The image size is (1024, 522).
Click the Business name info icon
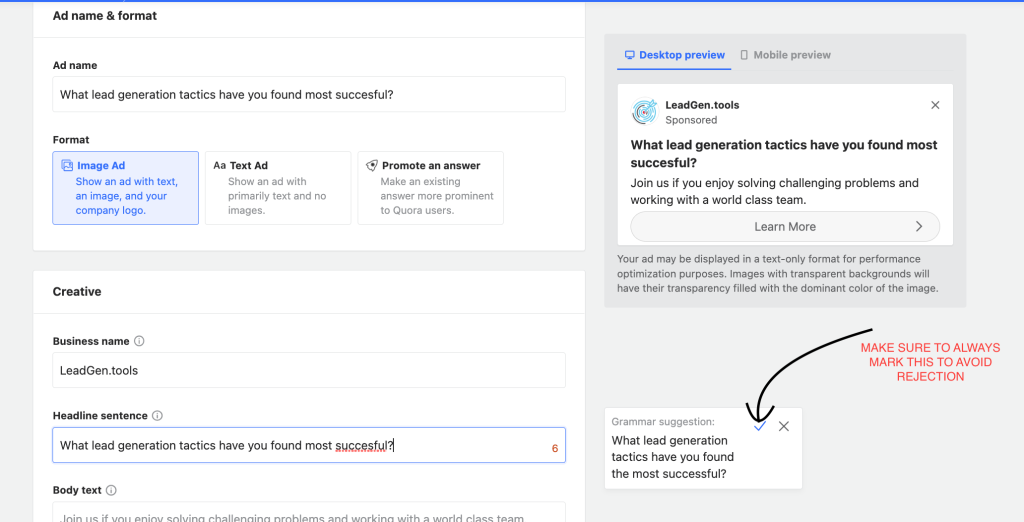(139, 341)
